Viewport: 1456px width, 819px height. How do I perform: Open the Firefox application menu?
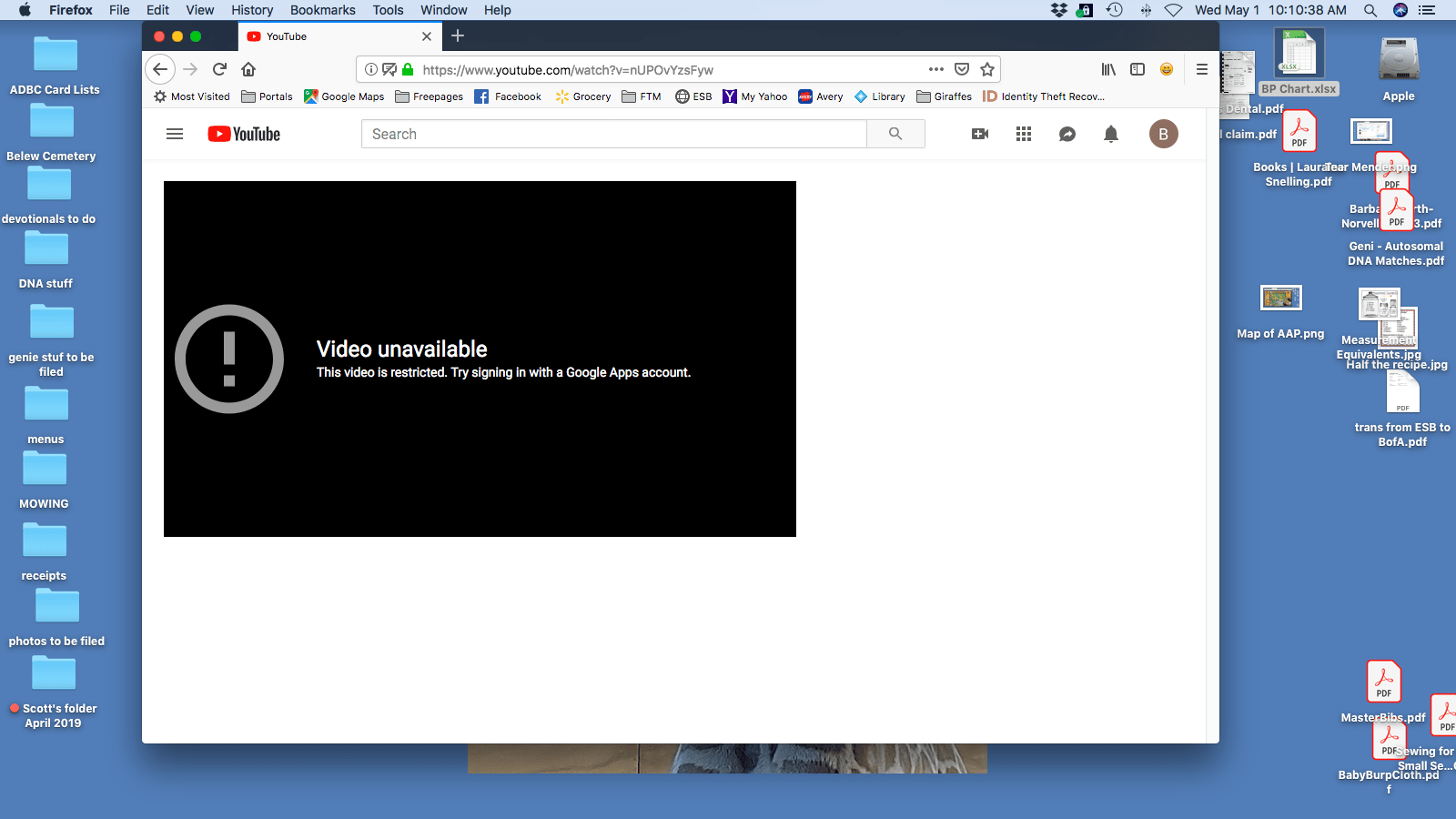71,10
